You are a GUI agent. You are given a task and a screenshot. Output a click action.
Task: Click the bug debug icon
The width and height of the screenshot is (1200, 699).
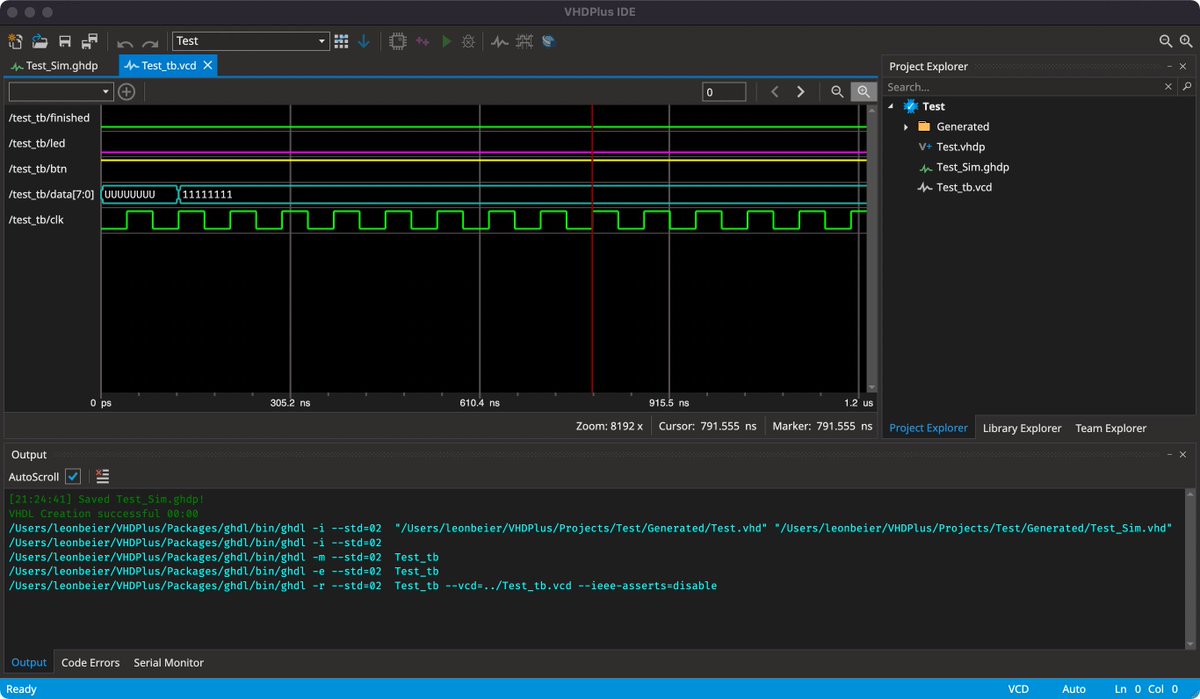470,41
